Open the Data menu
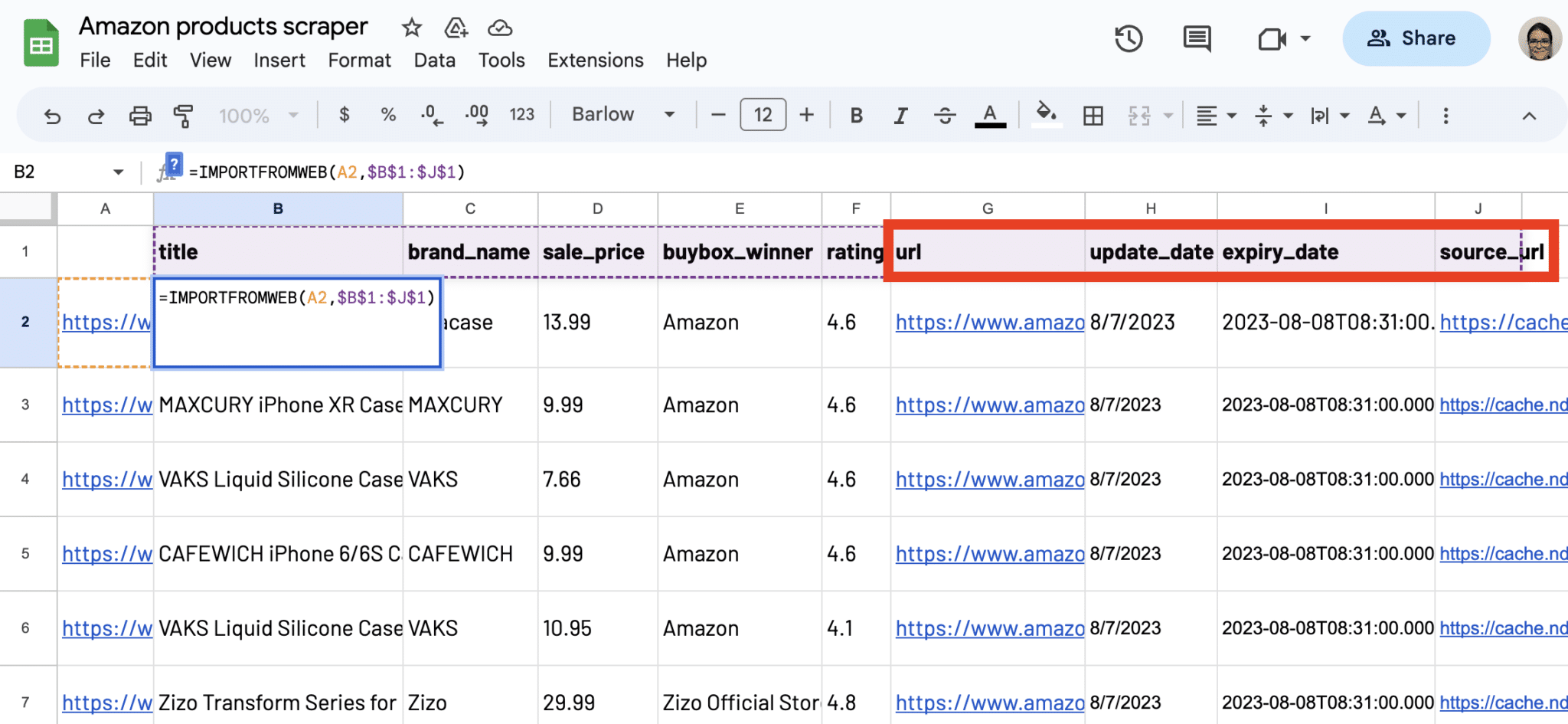Viewport: 1568px width, 724px height. point(434,60)
